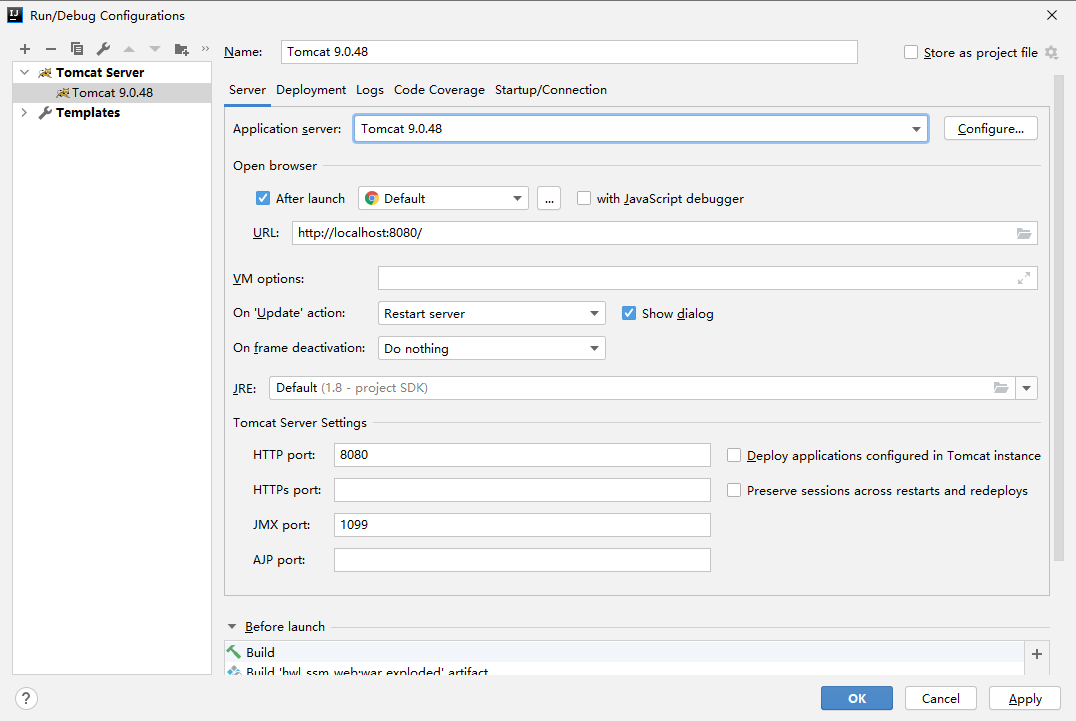Open On 'Update' action dropdown
The image size is (1076, 721).
coord(491,314)
